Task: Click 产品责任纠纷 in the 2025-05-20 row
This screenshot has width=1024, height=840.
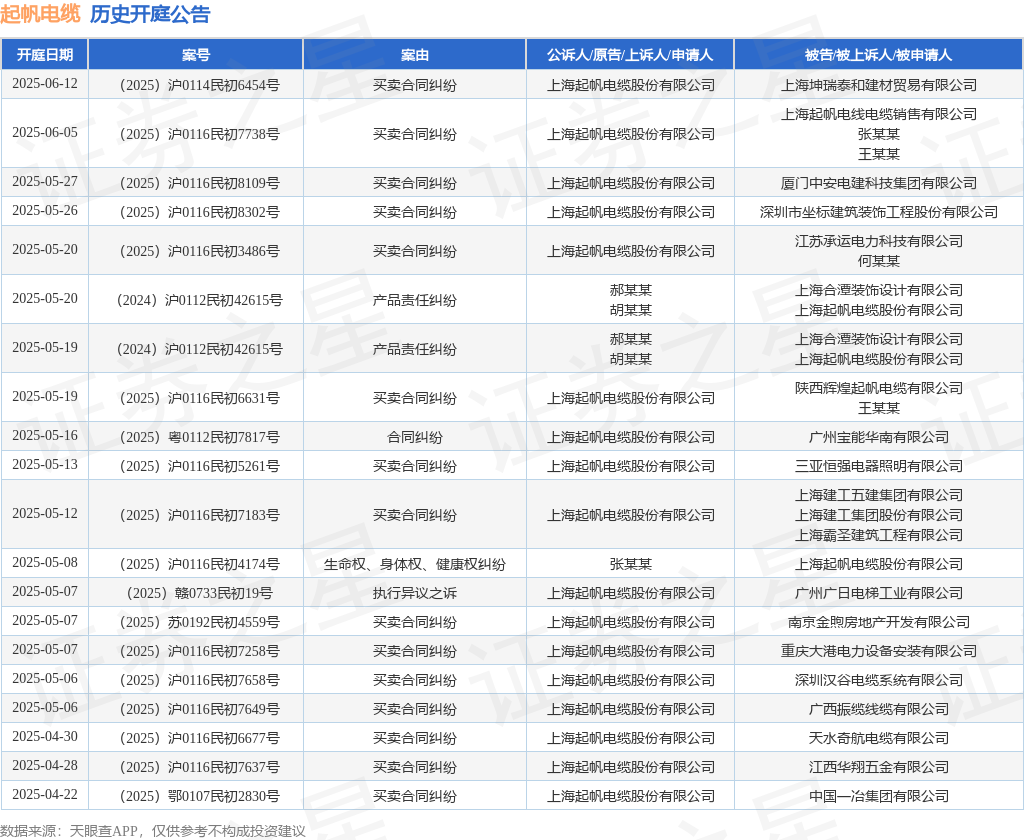Action: [415, 300]
